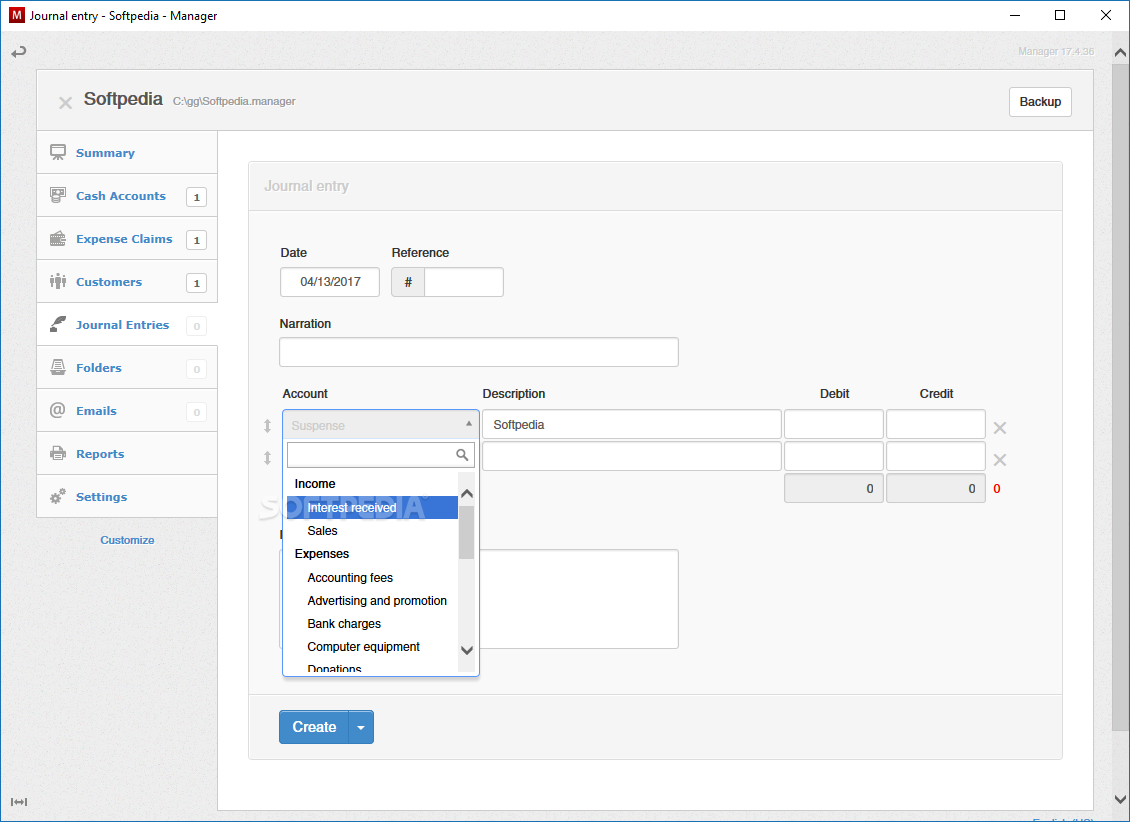Click reorder handle of second journal line
Viewport: 1130px width, 822px height.
267,457
